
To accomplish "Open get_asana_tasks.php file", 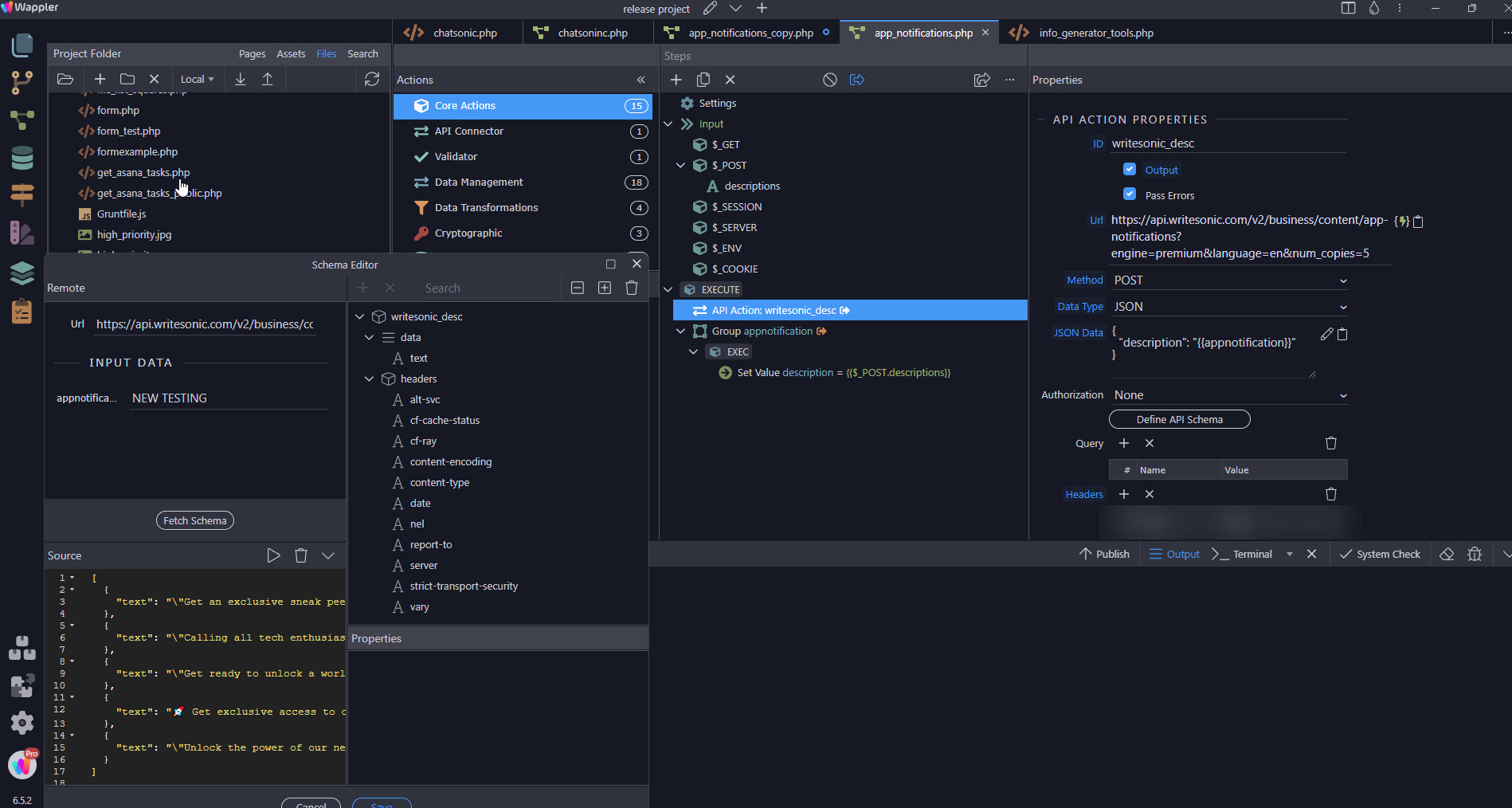I will (143, 172).
